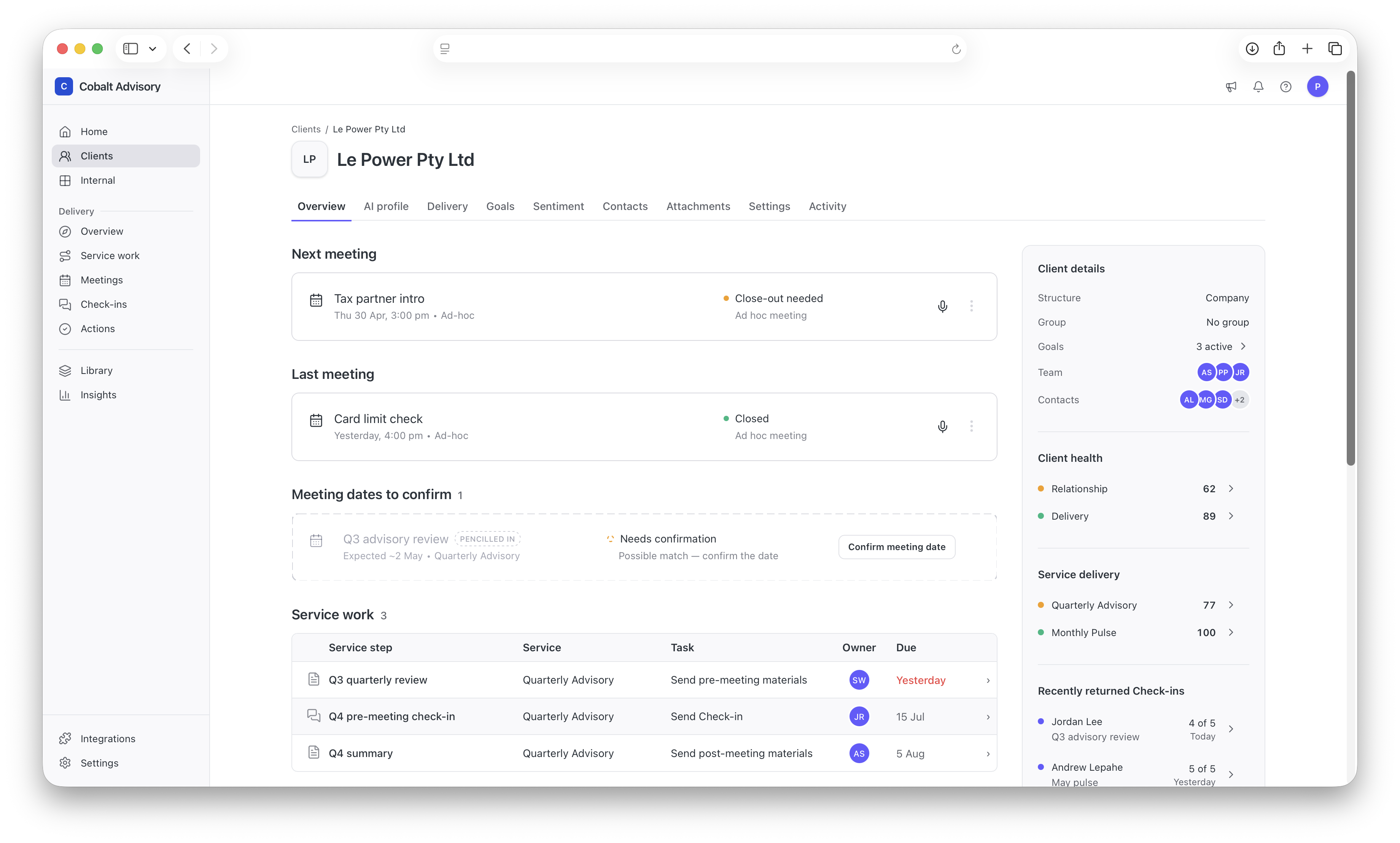Click Confirm meeting date button
The image size is (1400, 843).
(x=896, y=547)
